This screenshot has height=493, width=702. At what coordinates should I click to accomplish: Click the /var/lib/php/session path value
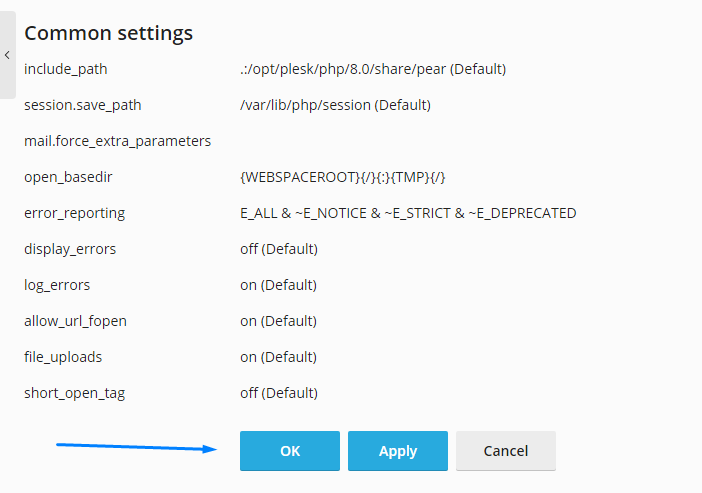[x=335, y=105]
